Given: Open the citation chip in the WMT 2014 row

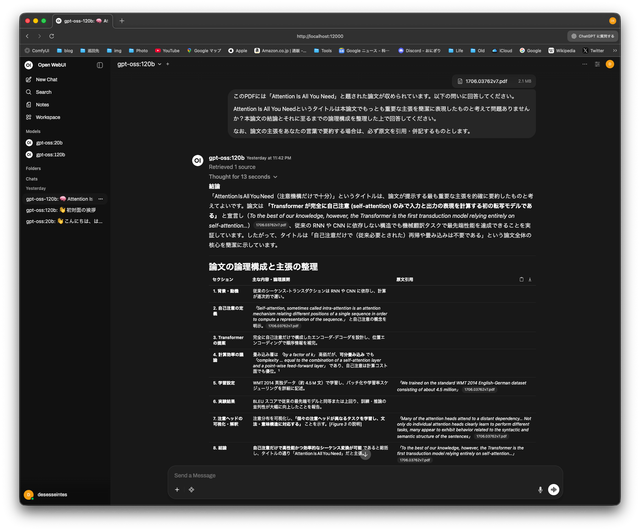Looking at the screenshot, I should pyautogui.click(x=480, y=390).
